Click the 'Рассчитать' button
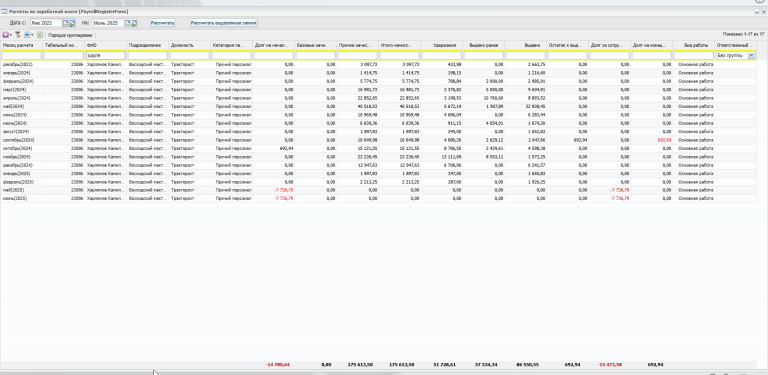This screenshot has width=768, height=375. click(163, 23)
